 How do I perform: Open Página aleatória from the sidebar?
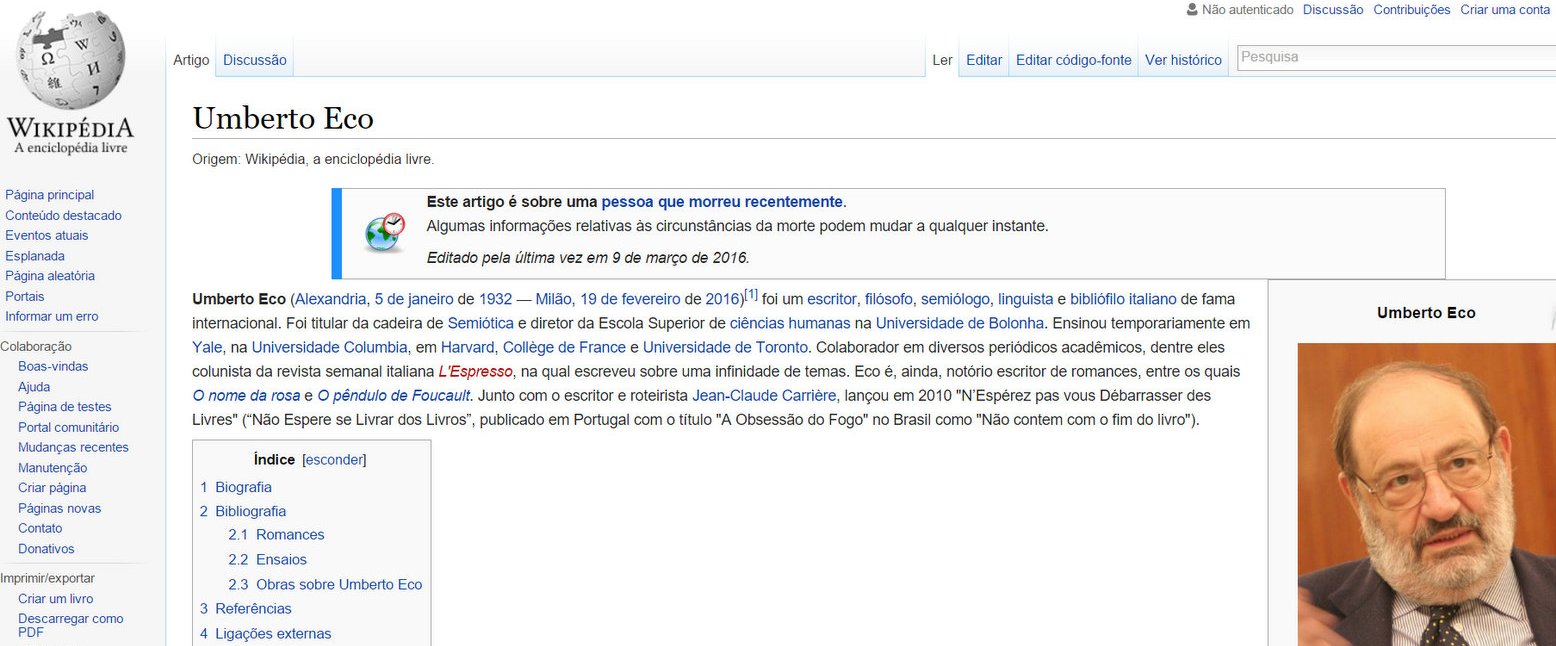(x=49, y=276)
